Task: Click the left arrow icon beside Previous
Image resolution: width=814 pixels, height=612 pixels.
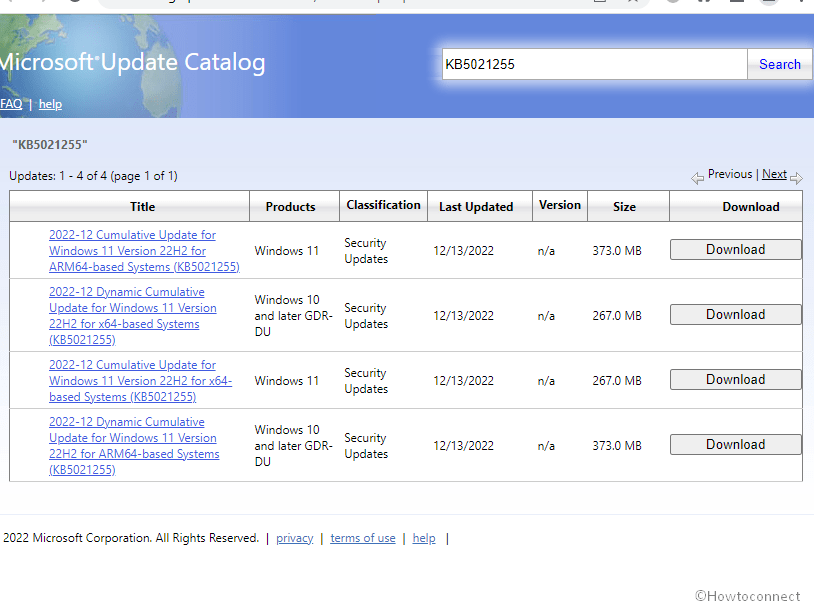Action: point(697,178)
